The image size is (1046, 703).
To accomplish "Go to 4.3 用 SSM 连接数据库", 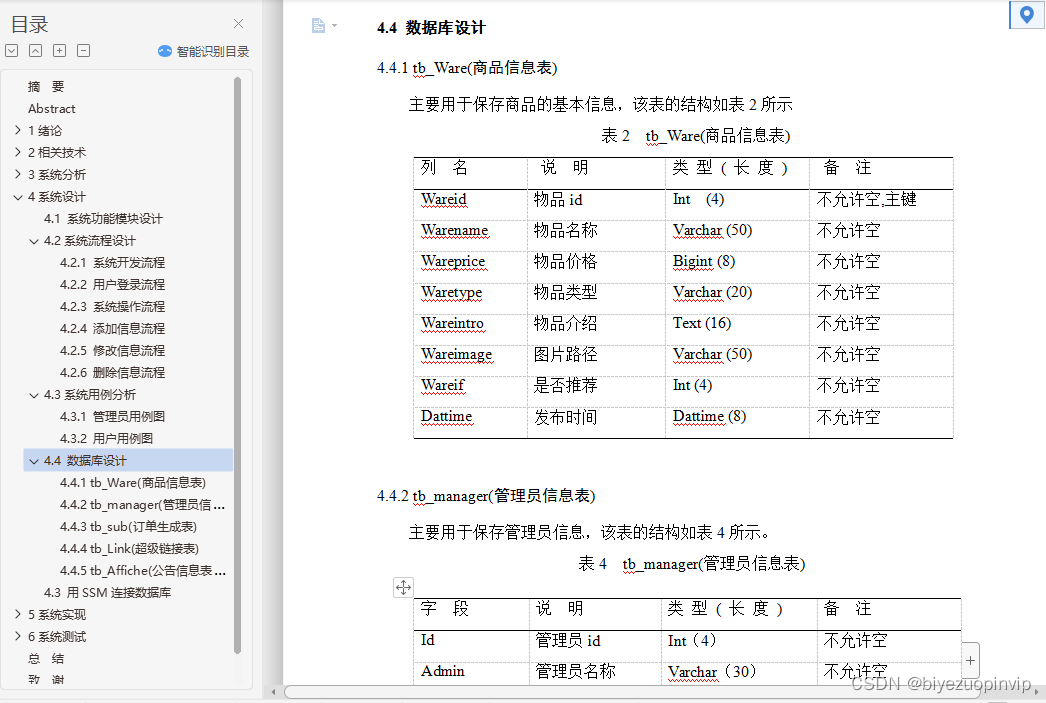I will click(x=107, y=593).
